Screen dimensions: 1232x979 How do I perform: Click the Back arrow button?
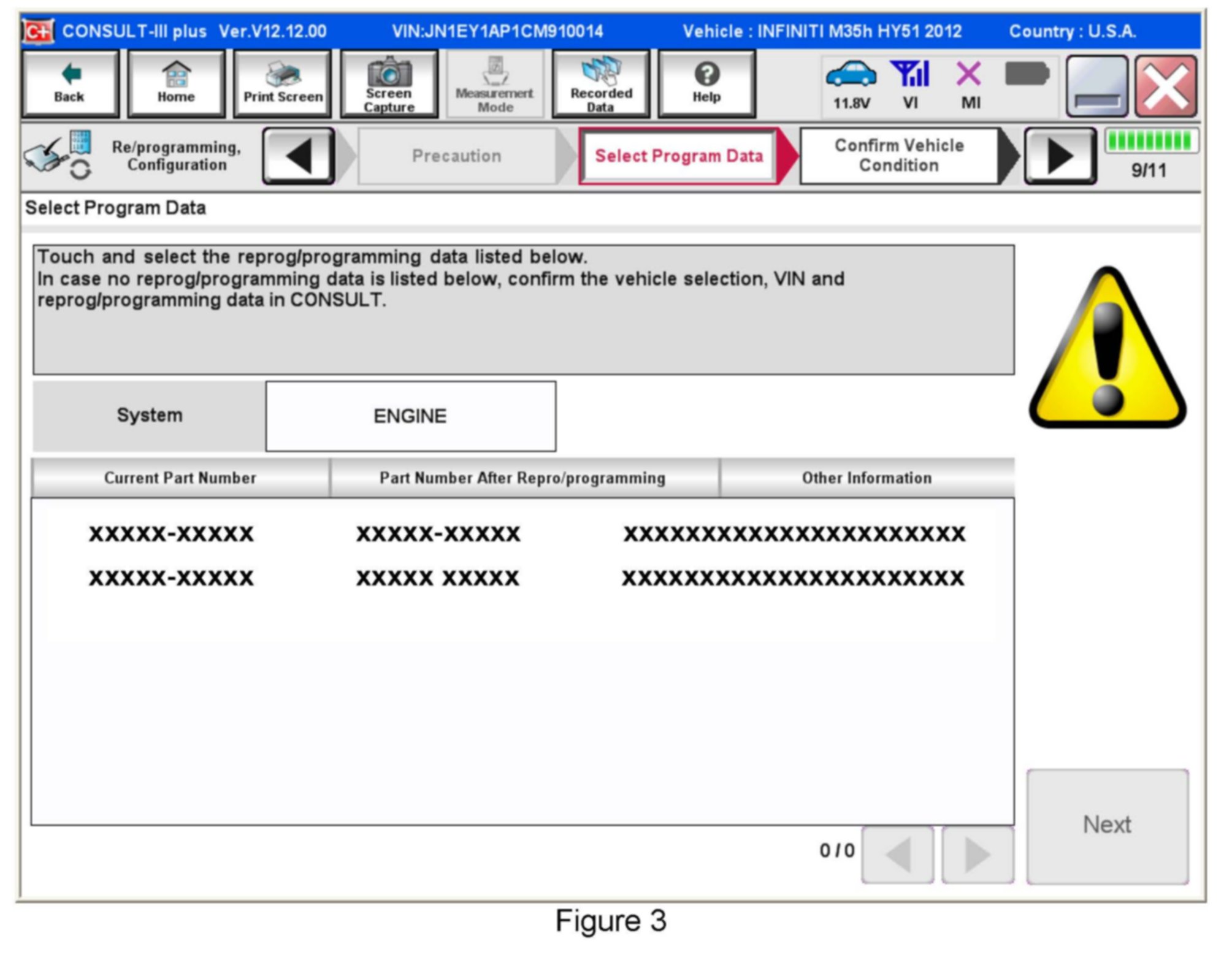point(70,83)
